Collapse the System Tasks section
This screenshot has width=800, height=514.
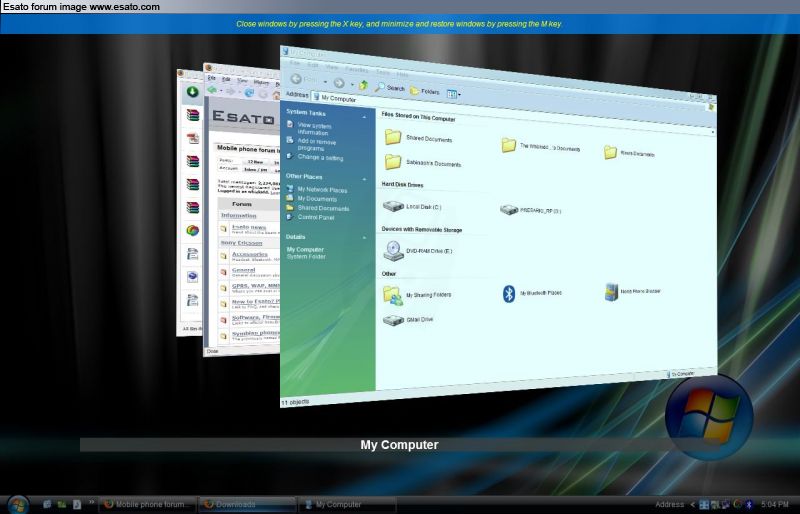click(x=364, y=117)
